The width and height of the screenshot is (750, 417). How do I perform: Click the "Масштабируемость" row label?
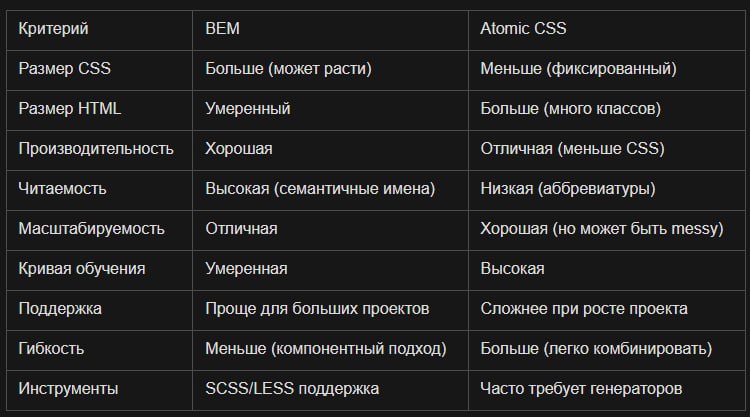tap(99, 230)
